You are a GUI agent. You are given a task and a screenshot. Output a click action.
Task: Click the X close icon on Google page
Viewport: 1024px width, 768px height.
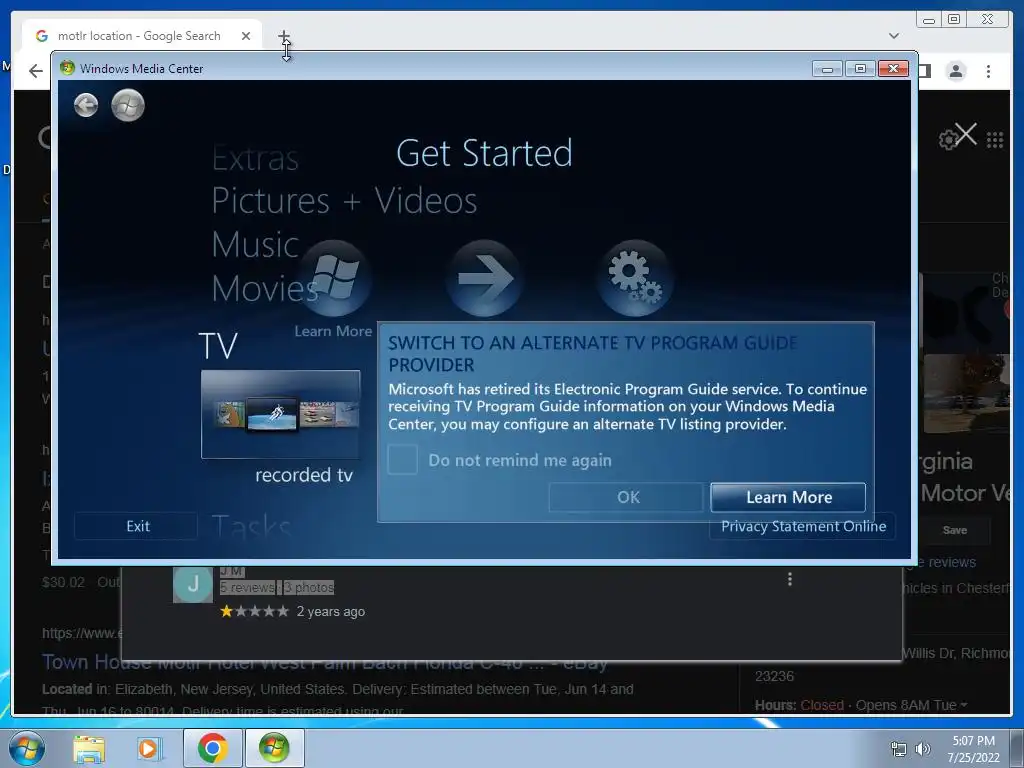(966, 134)
